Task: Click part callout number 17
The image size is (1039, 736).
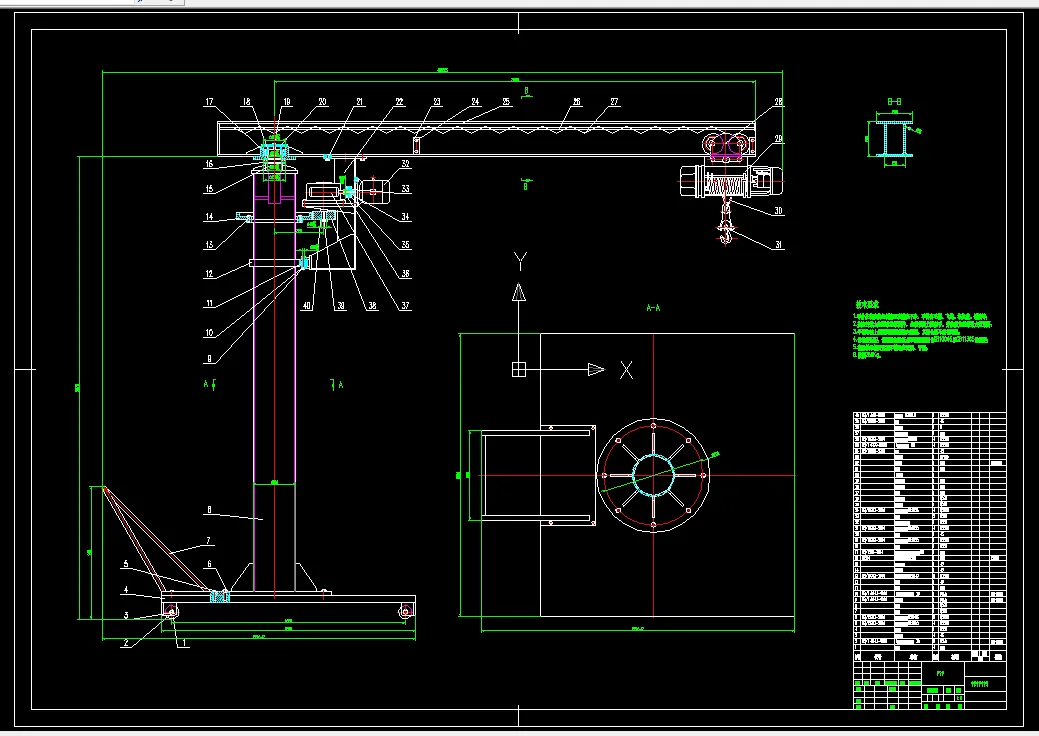Action: tap(209, 102)
